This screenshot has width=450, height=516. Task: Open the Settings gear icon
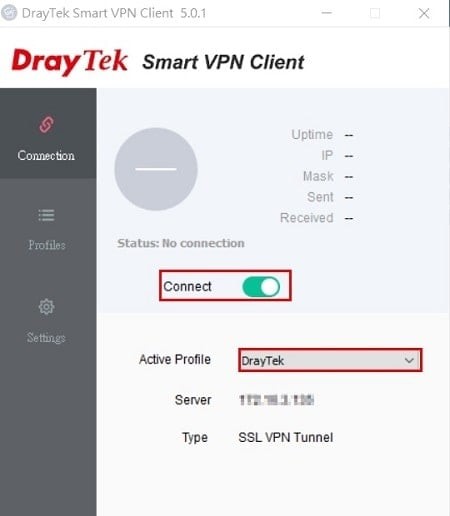46,307
